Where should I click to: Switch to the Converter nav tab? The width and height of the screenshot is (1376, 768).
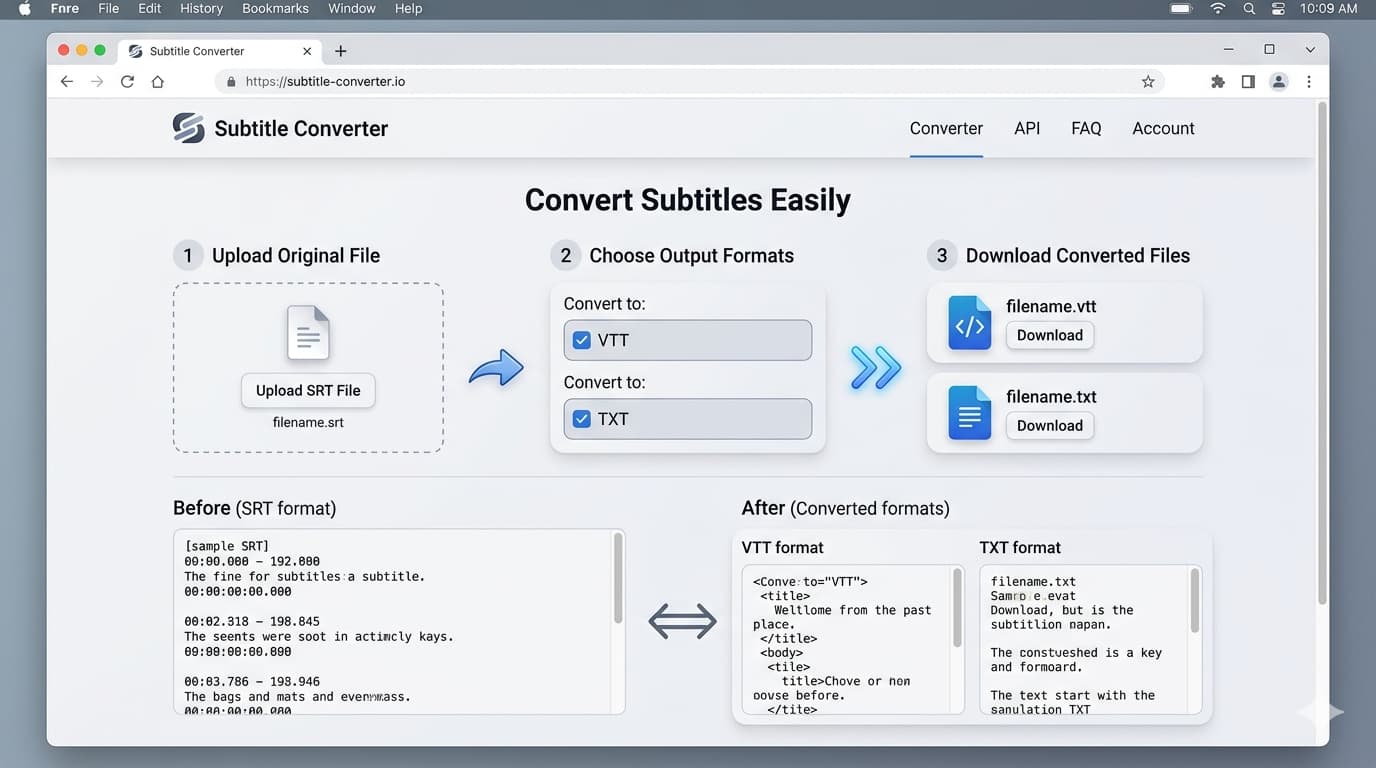pos(946,128)
